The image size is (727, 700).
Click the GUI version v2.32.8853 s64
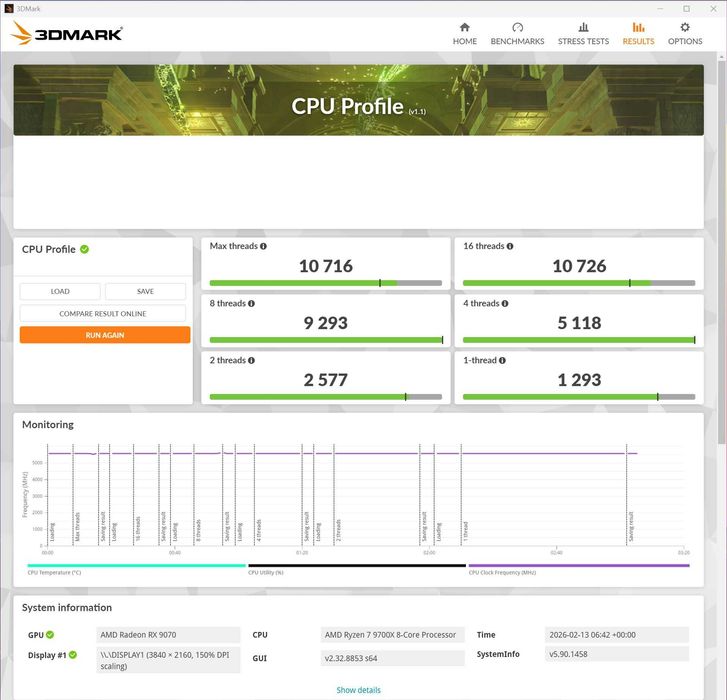click(x=392, y=658)
